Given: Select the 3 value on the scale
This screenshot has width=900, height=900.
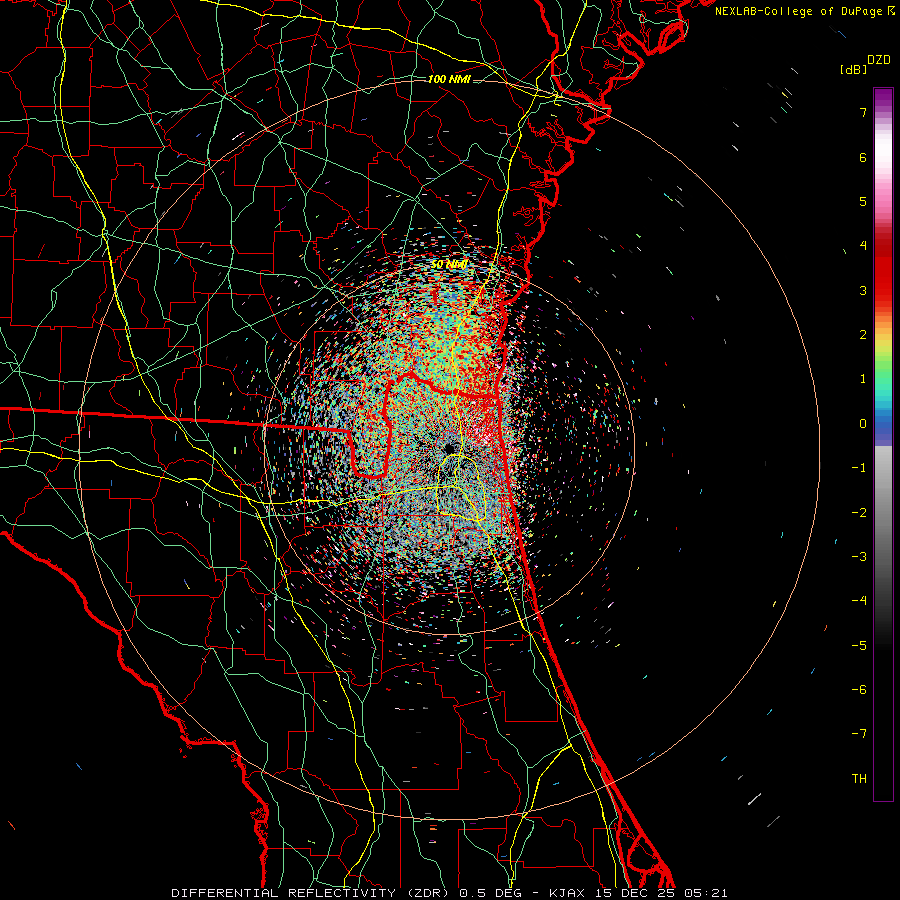Looking at the screenshot, I should (863, 290).
